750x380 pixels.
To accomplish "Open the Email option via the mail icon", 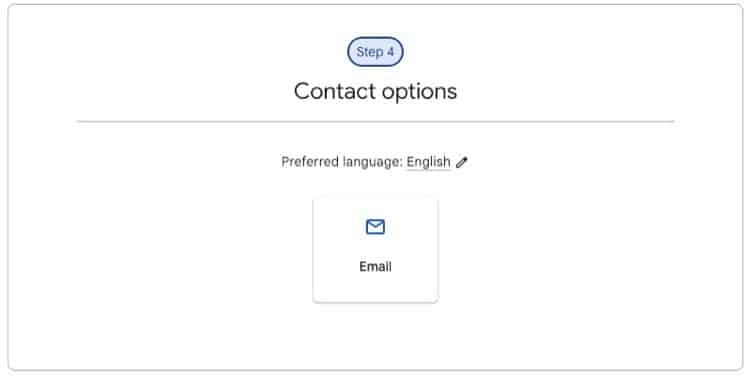I will click(x=375, y=227).
